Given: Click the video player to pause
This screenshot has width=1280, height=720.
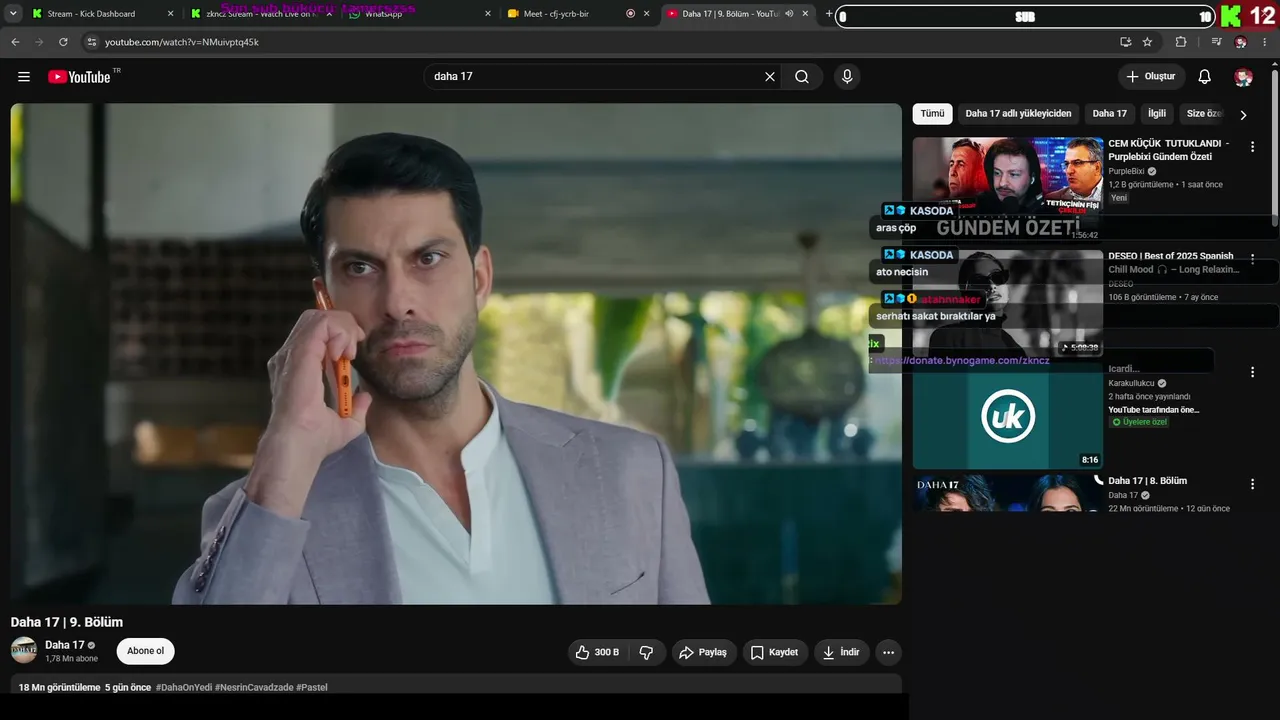Looking at the screenshot, I should (x=456, y=354).
